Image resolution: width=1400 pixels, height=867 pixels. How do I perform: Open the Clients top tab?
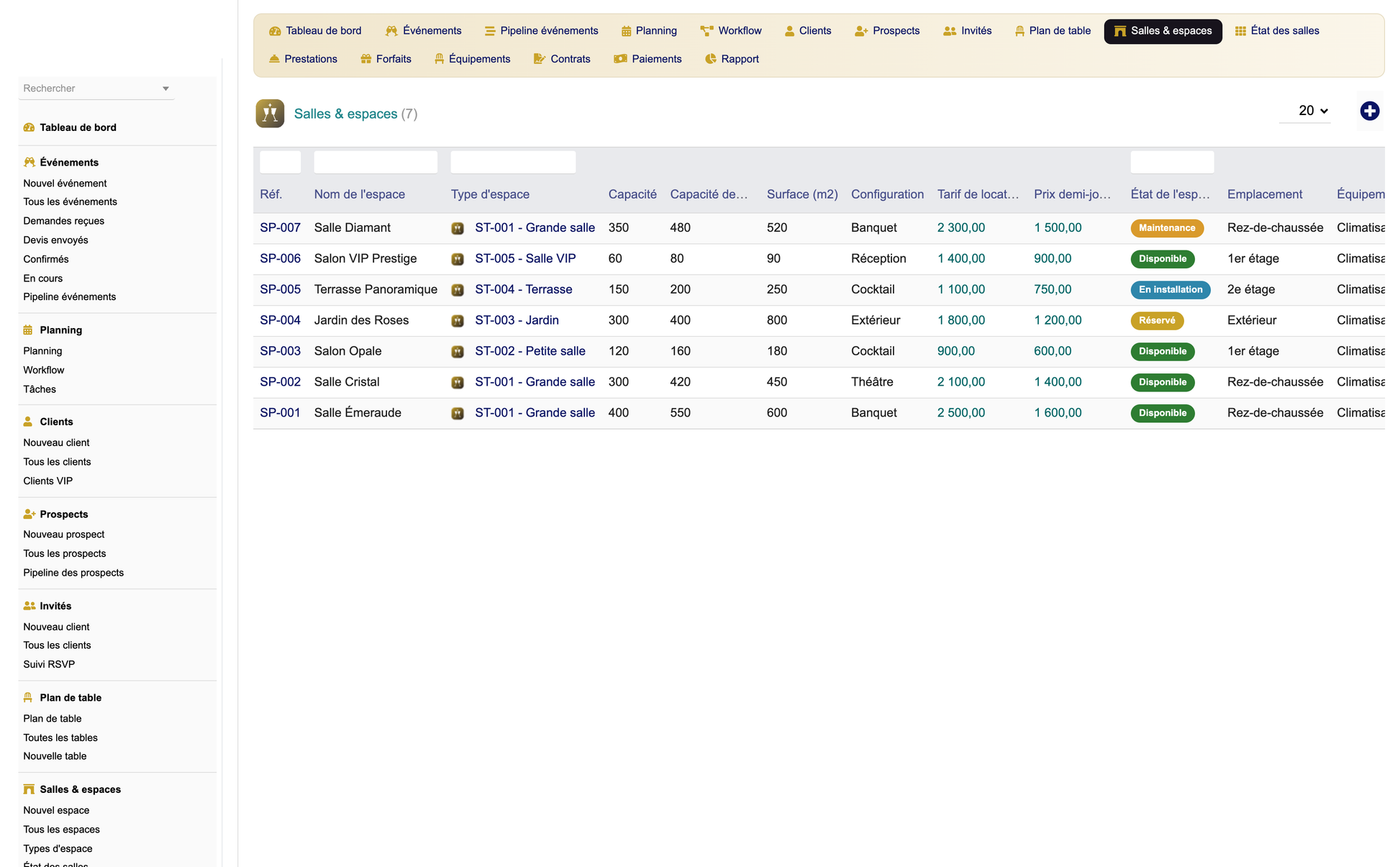(808, 31)
